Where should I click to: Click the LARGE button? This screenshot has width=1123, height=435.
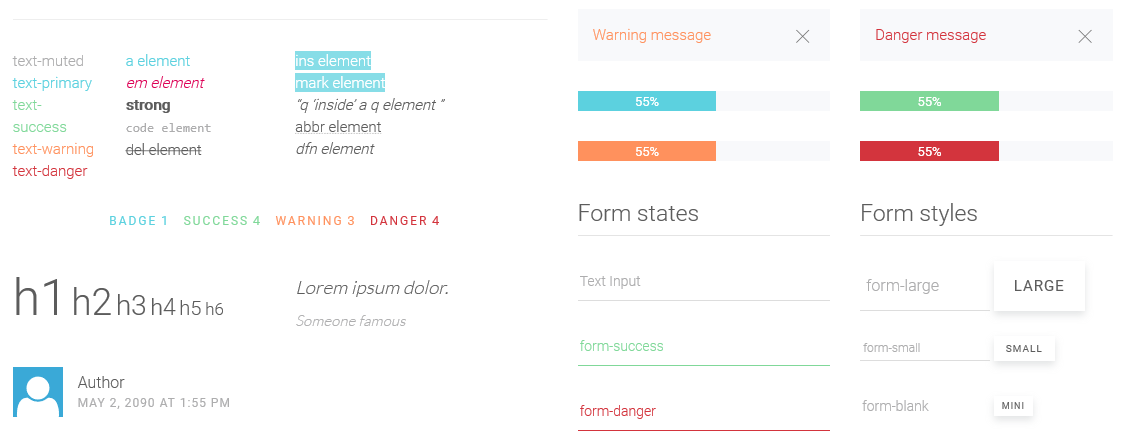[x=1039, y=286]
